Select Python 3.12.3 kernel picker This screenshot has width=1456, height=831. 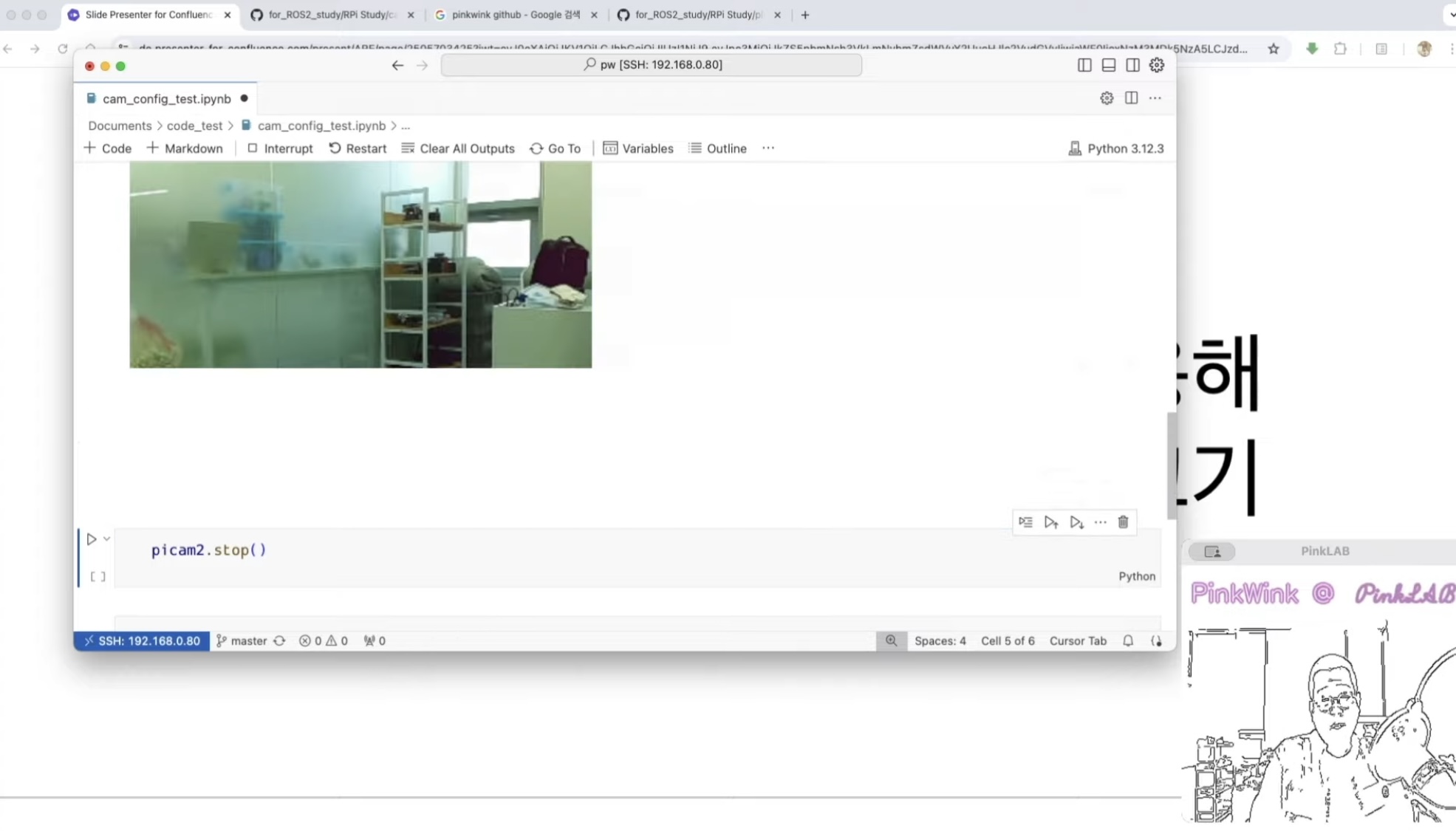pyautogui.click(x=1116, y=148)
